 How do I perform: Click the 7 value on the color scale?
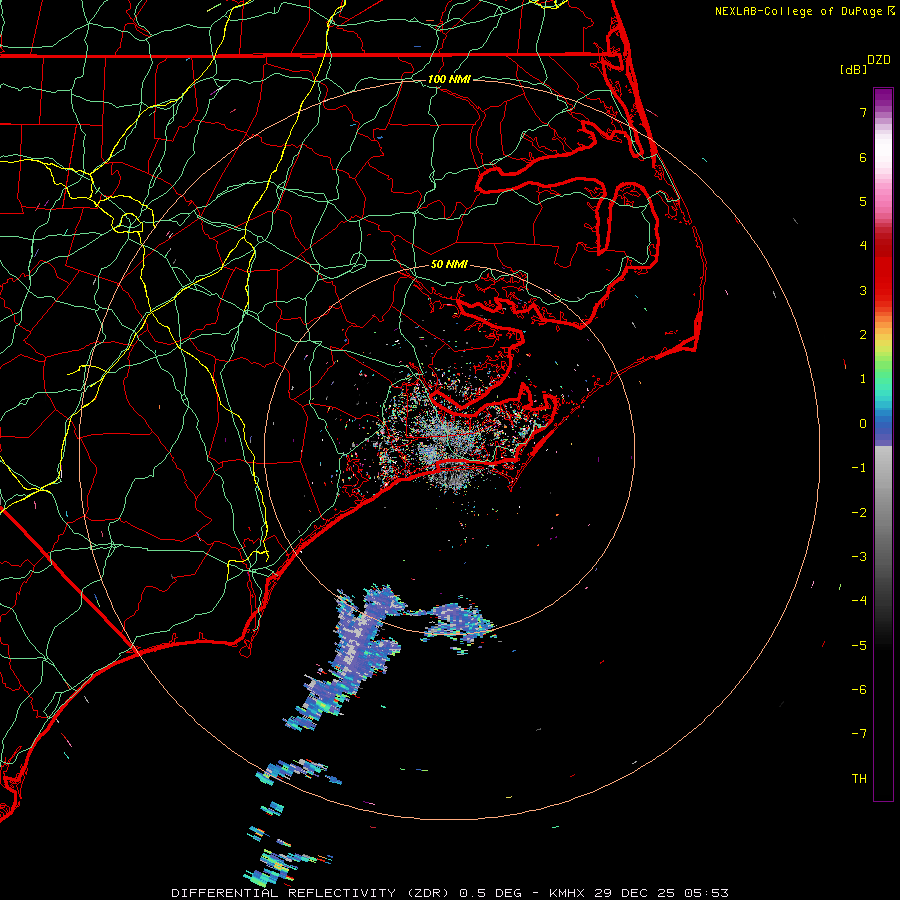[x=863, y=112]
